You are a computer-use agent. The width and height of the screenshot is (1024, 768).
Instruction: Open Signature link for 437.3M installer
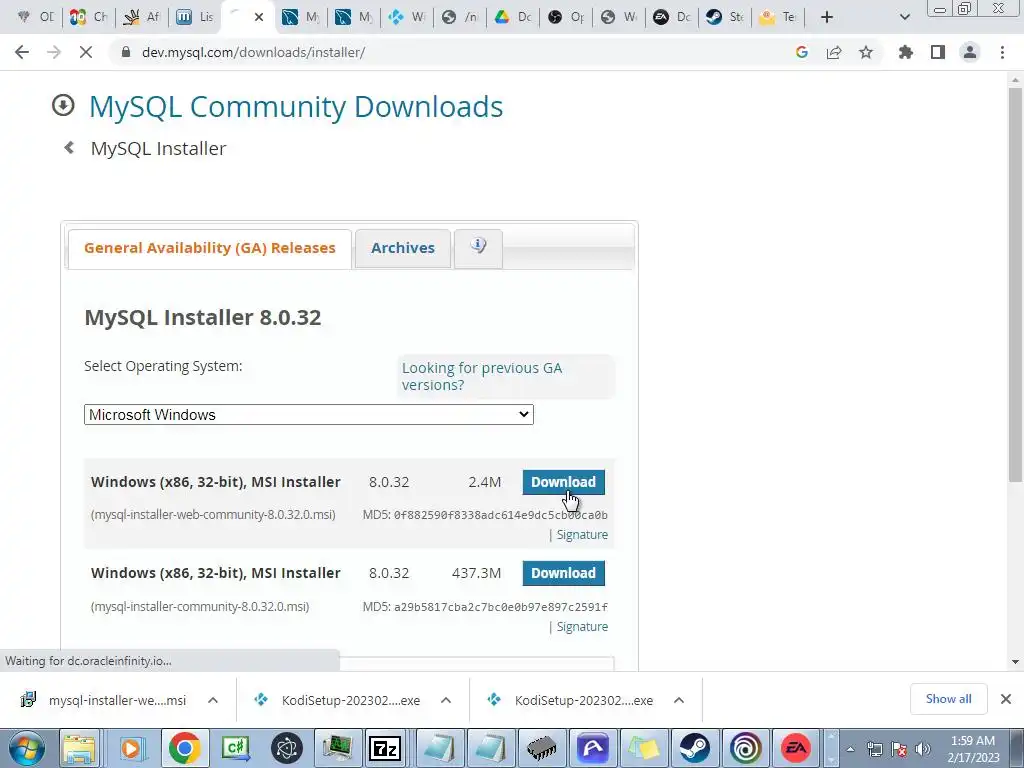[x=582, y=626]
